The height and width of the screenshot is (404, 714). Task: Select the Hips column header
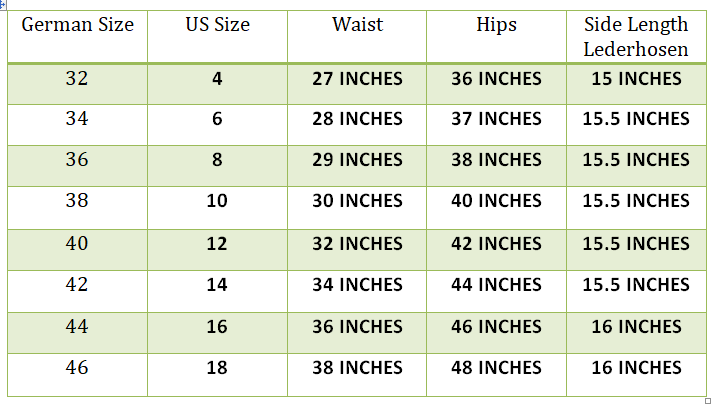[x=496, y=25]
